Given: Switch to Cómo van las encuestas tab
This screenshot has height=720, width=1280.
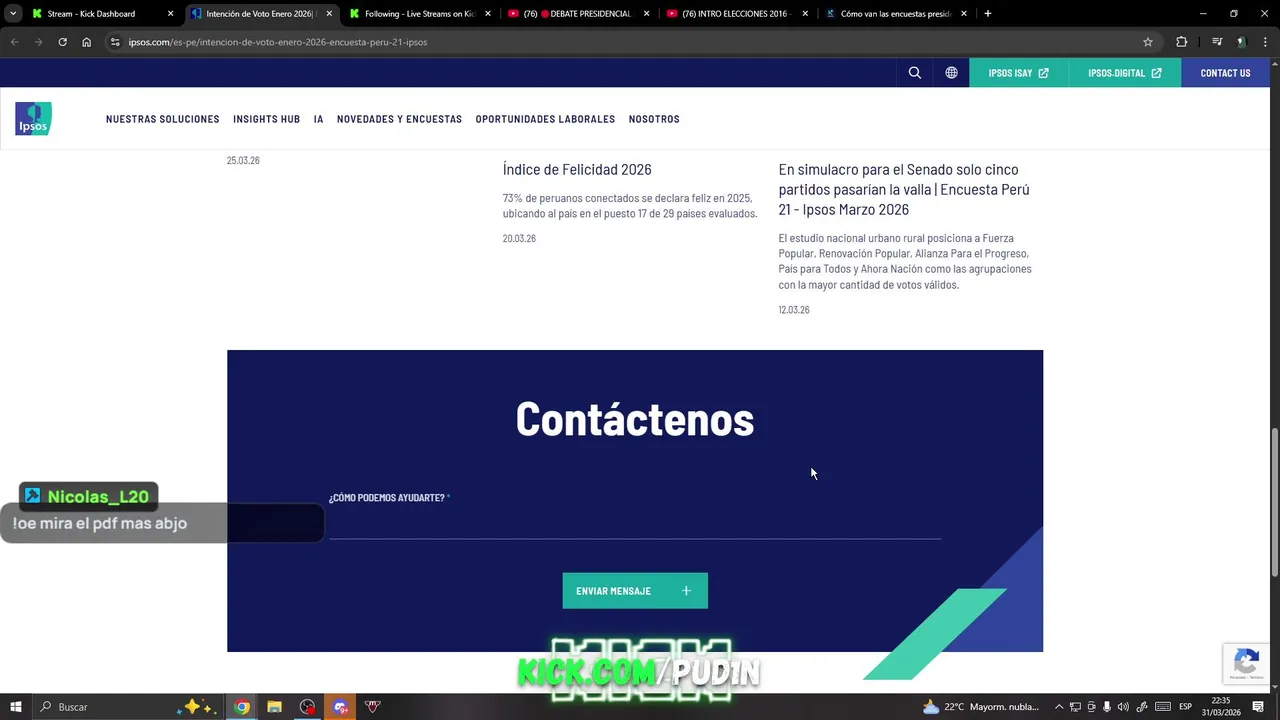Looking at the screenshot, I should coord(897,14).
